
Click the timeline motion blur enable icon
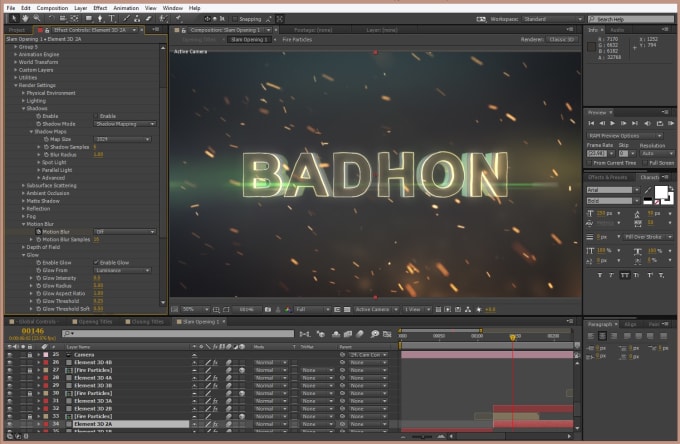360,333
